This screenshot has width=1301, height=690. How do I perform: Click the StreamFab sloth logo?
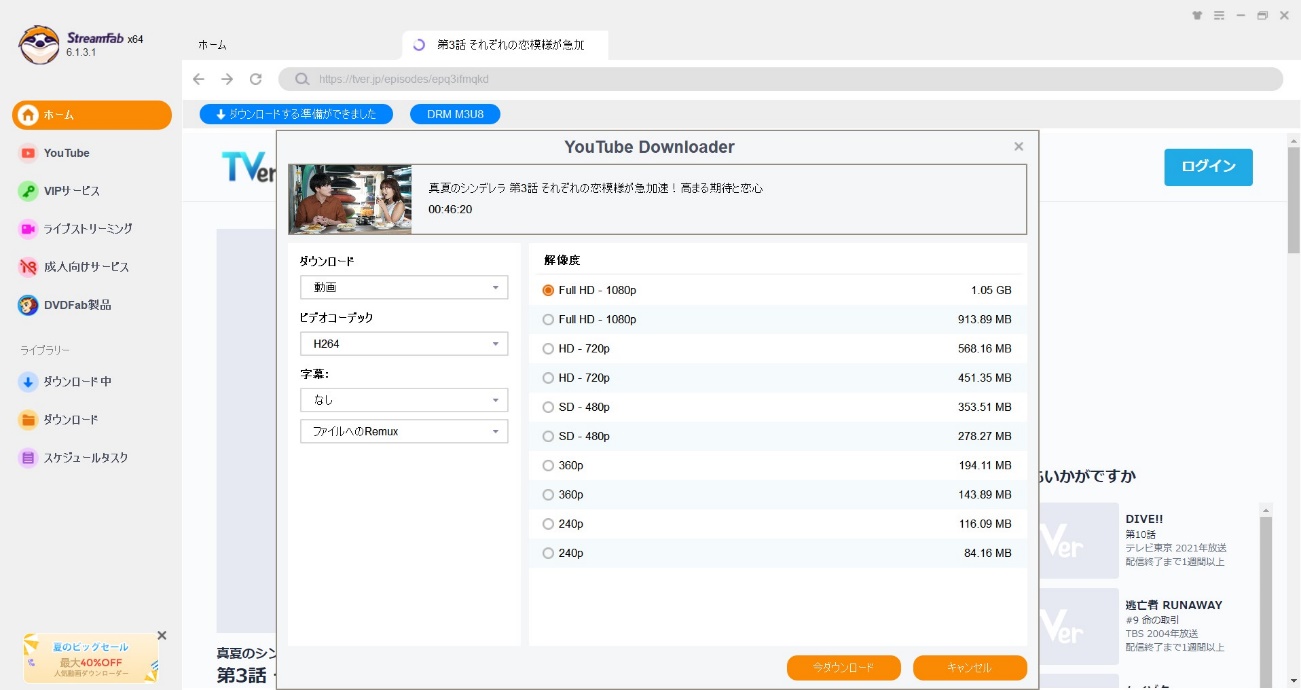coord(39,44)
